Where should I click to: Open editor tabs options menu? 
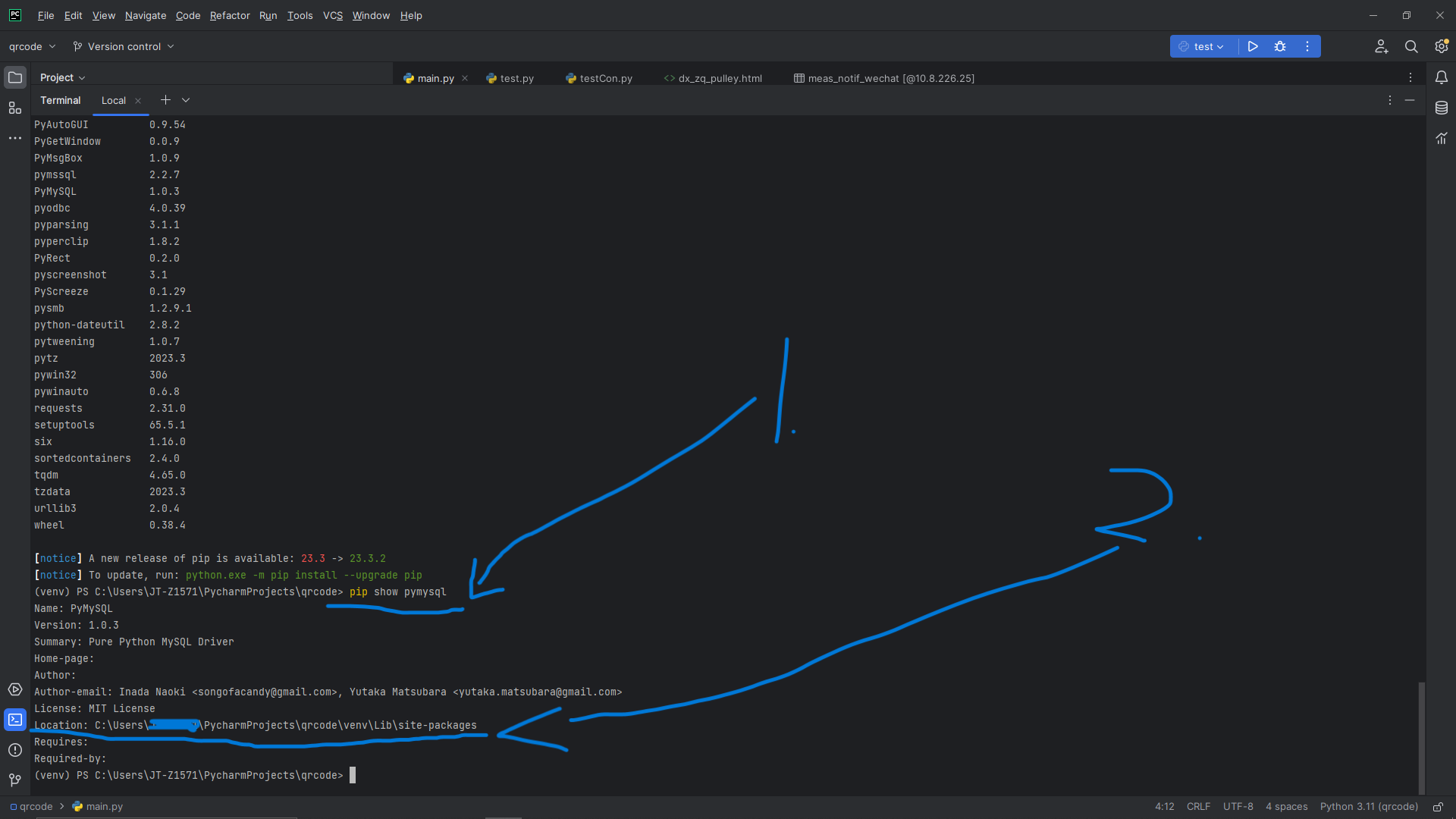(1410, 77)
